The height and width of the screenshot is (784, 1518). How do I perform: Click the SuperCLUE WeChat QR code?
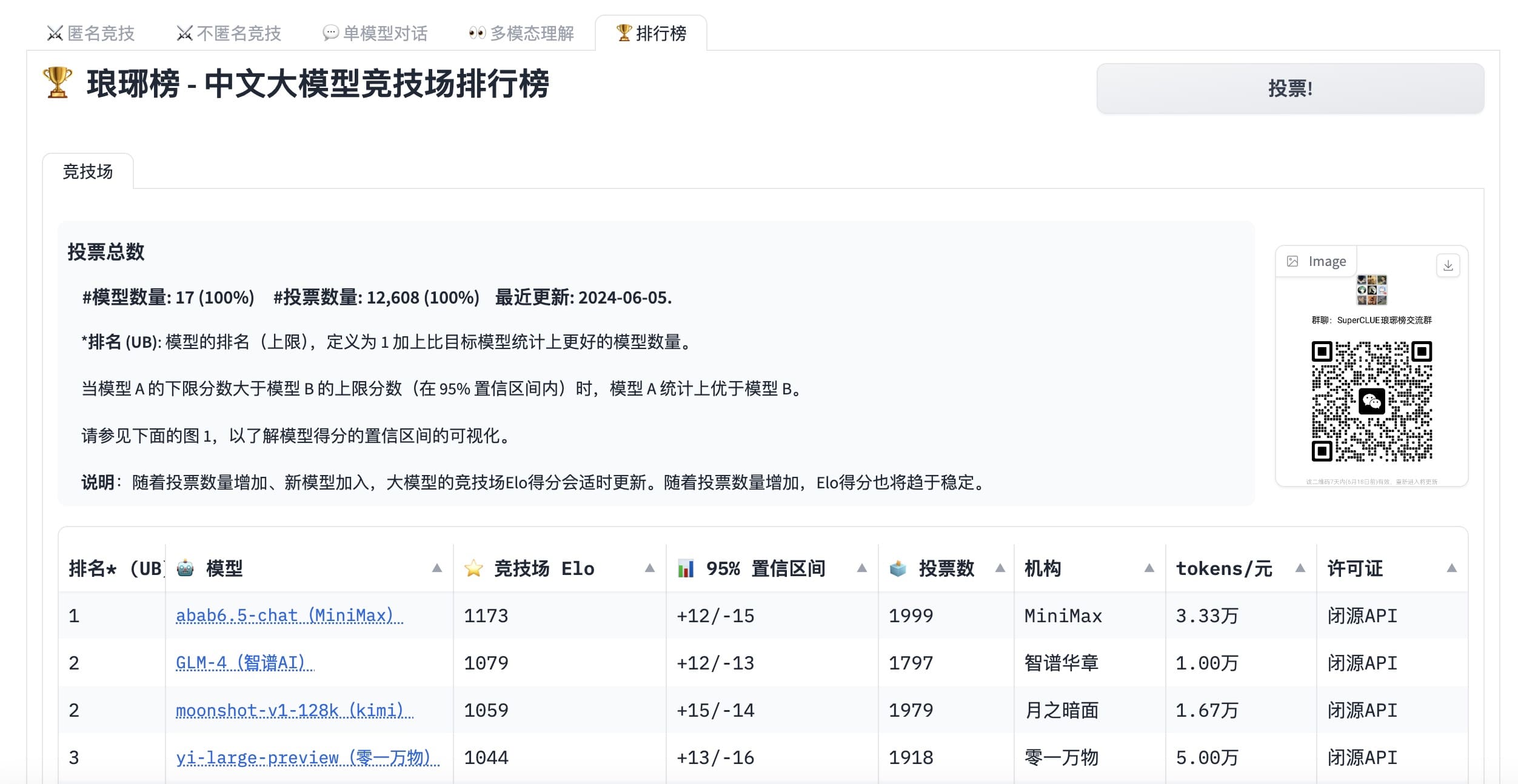click(x=1371, y=401)
